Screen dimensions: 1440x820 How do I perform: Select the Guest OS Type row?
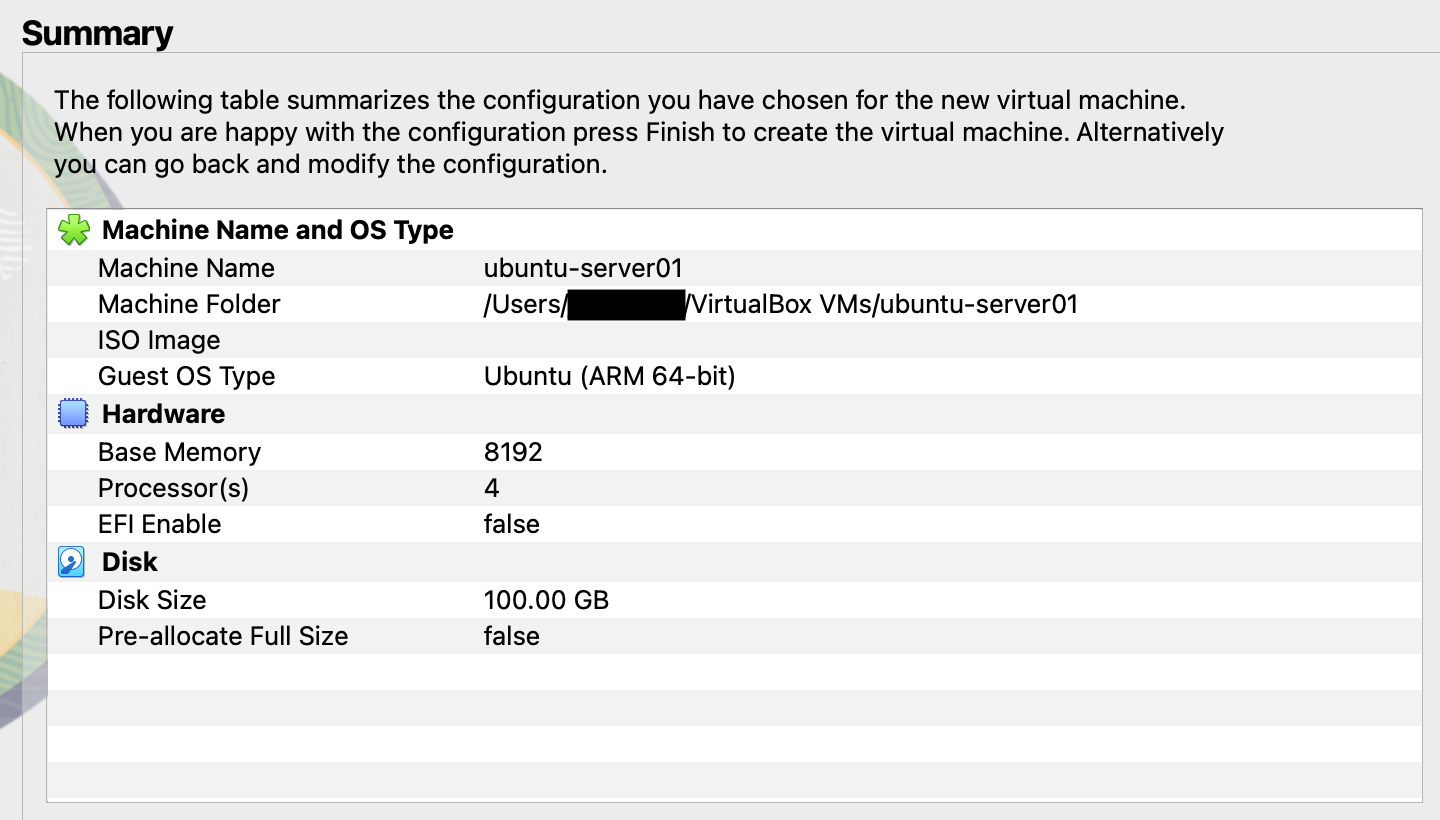[x=734, y=376]
